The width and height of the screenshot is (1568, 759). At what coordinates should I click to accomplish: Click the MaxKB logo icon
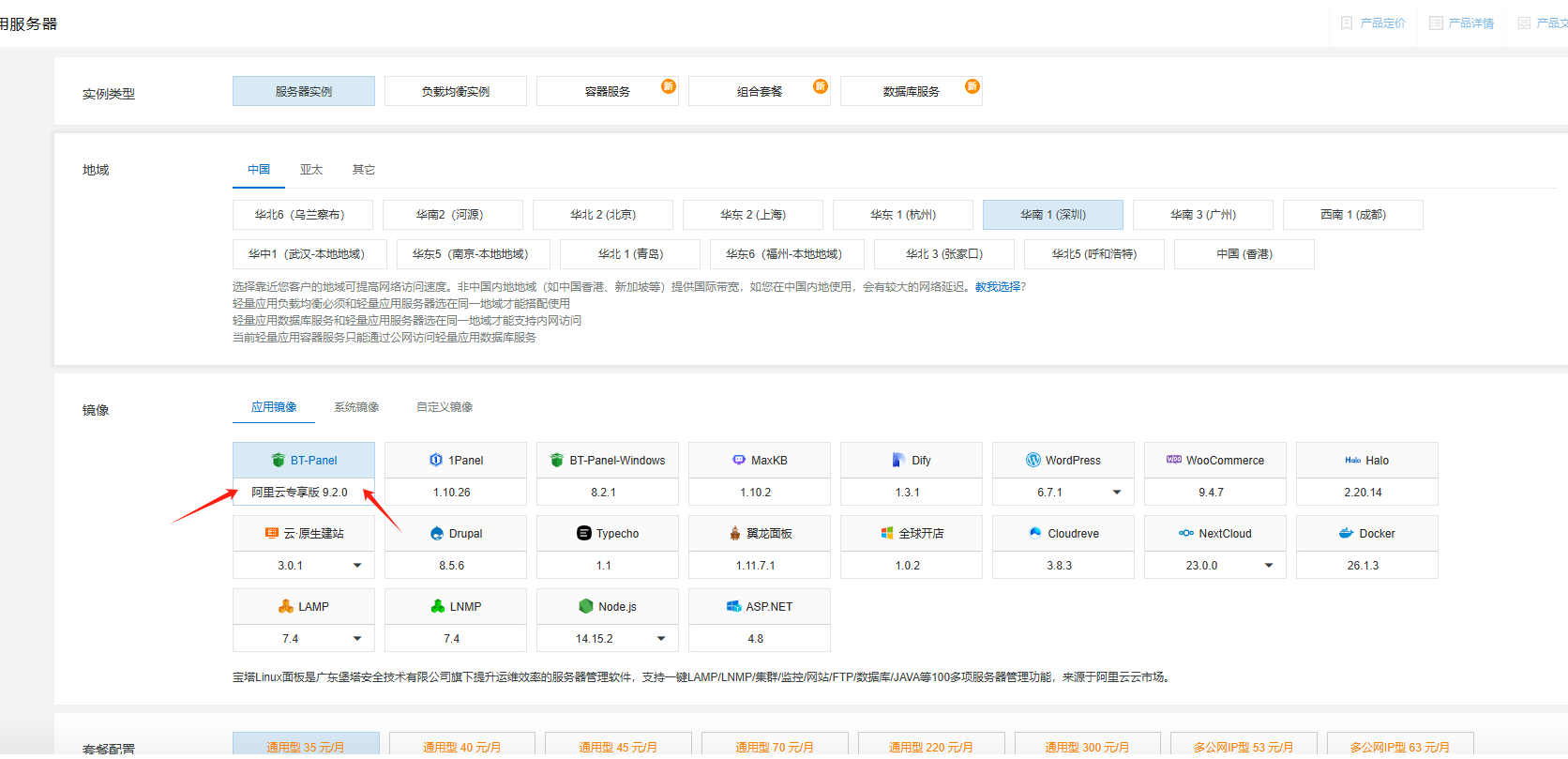pyautogui.click(x=739, y=461)
